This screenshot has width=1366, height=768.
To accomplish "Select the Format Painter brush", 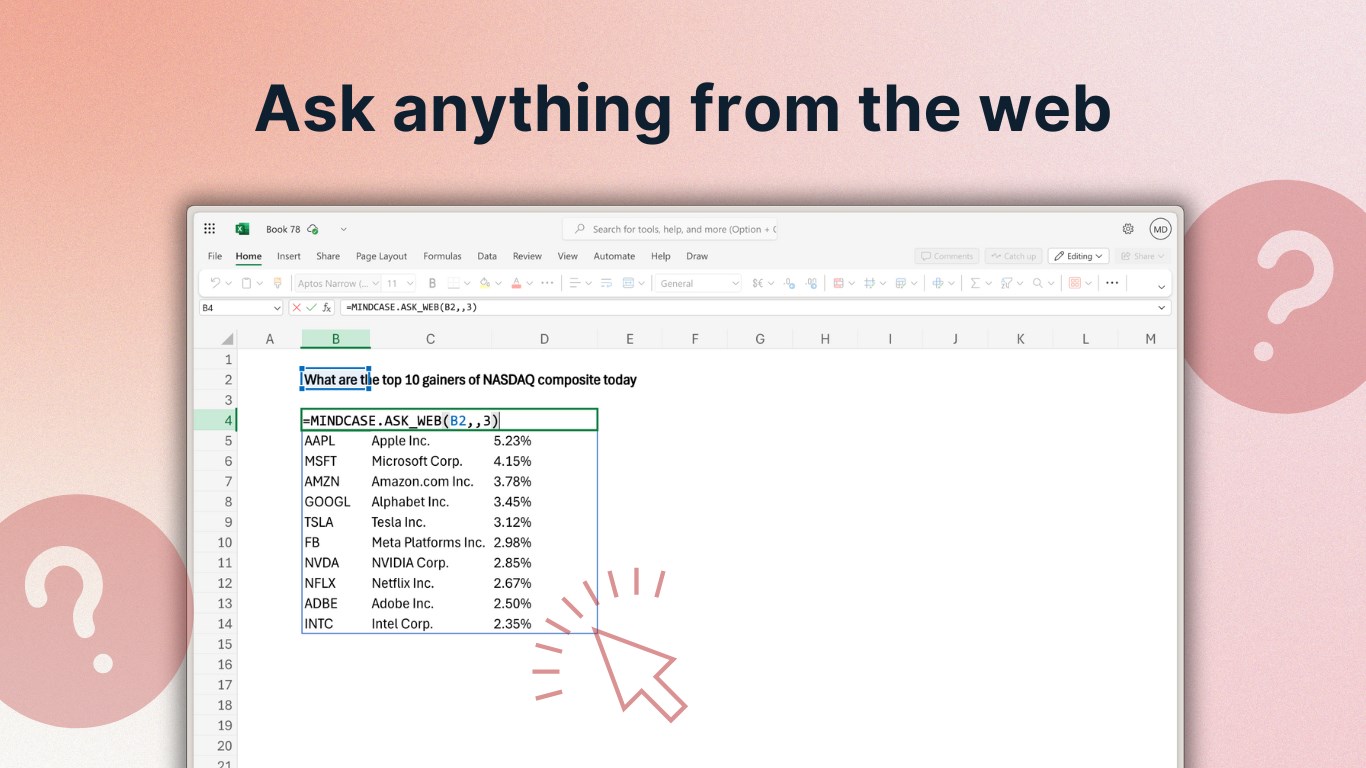I will (x=278, y=283).
